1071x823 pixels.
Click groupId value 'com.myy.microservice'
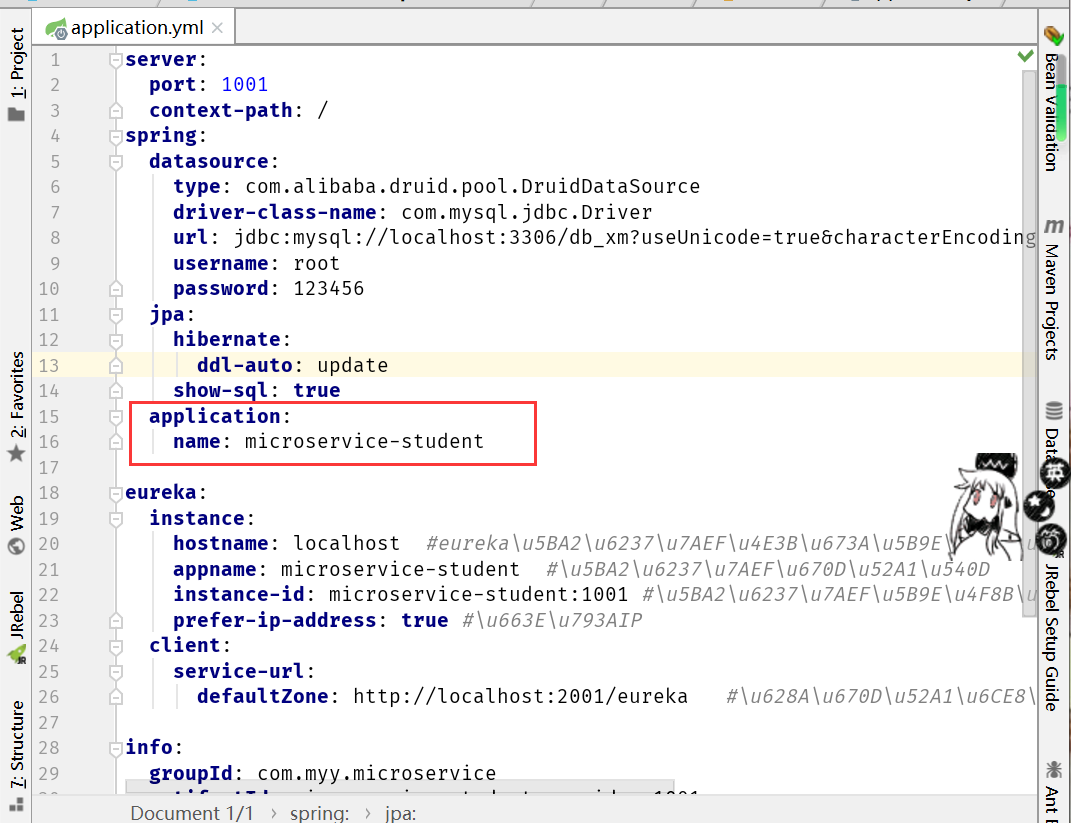click(x=376, y=773)
